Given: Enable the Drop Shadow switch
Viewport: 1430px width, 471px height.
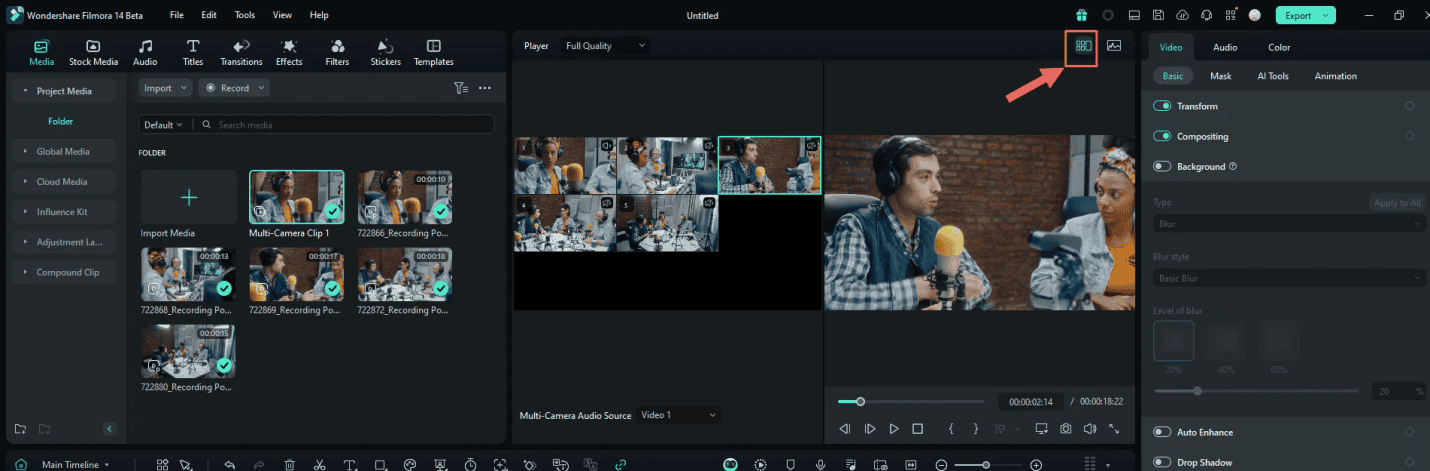Looking at the screenshot, I should pyautogui.click(x=1162, y=462).
